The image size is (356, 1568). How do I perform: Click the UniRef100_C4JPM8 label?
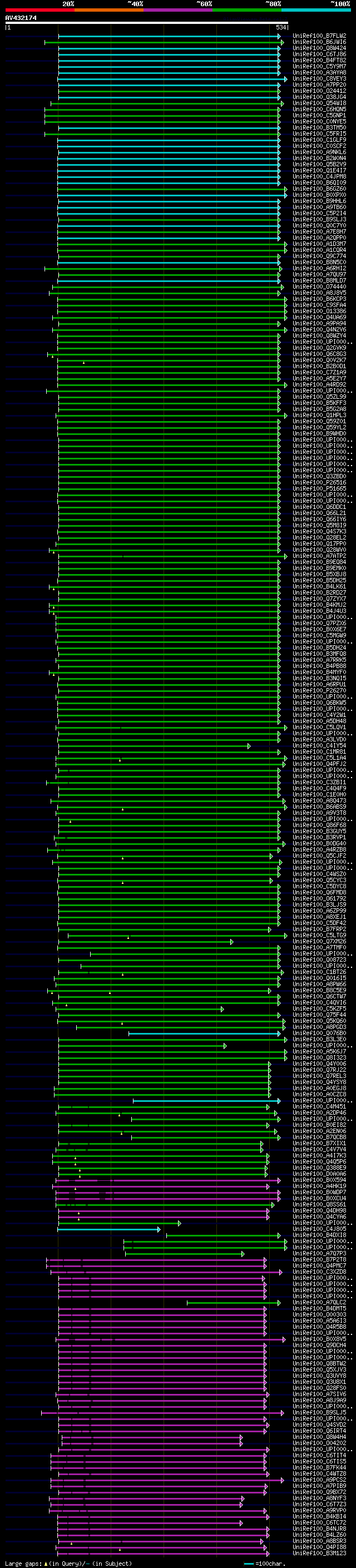coord(319,177)
